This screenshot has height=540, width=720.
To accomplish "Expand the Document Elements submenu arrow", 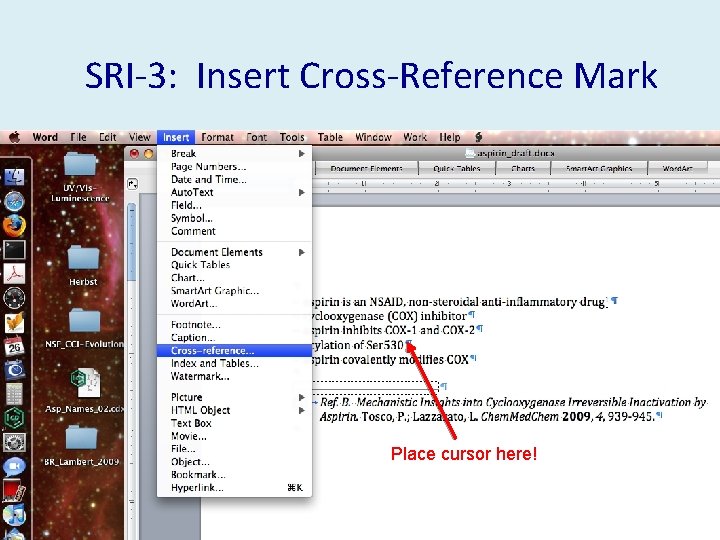I will (301, 252).
